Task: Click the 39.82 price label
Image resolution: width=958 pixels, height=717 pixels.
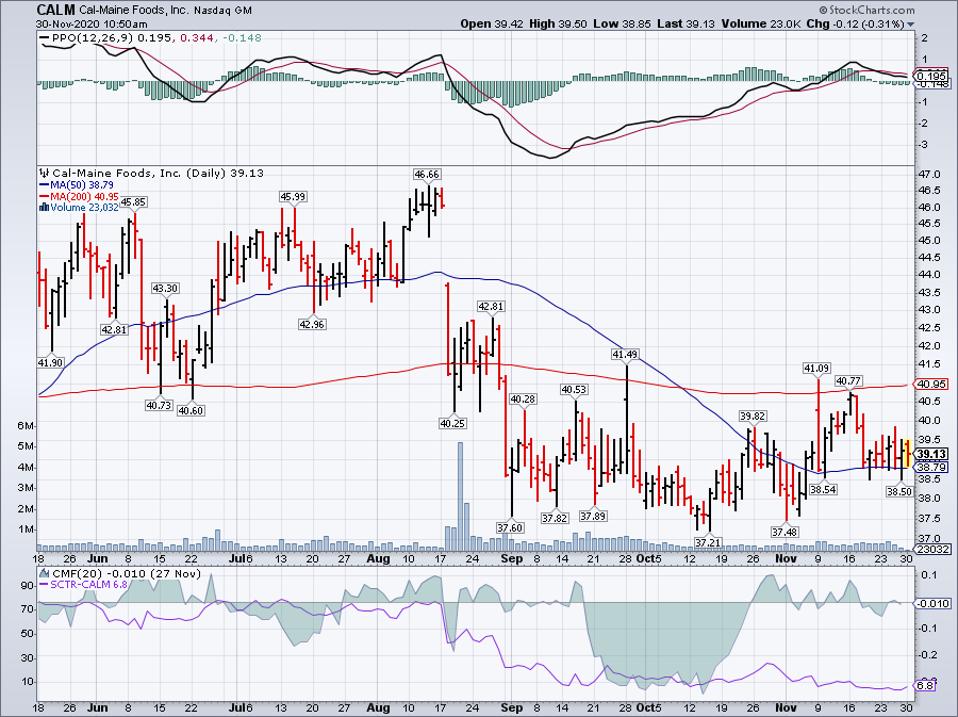Action: (753, 417)
